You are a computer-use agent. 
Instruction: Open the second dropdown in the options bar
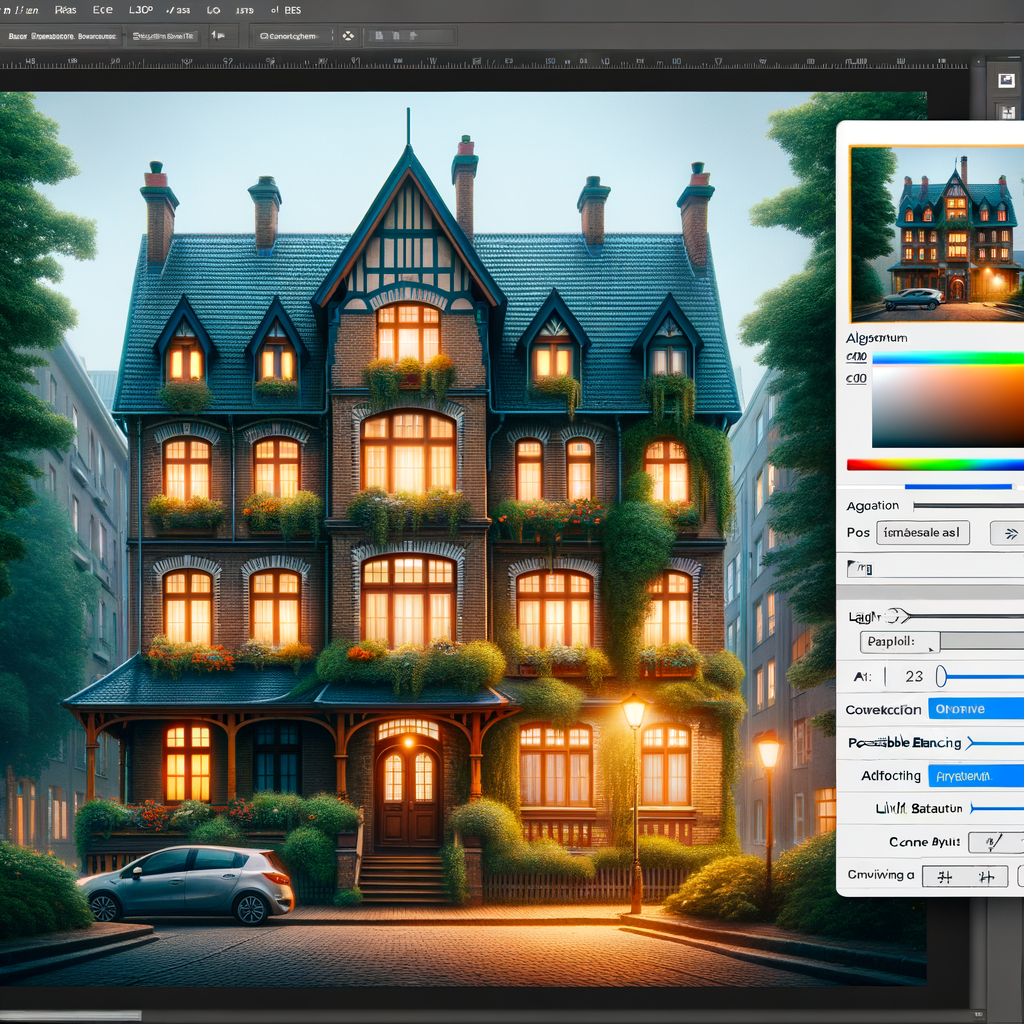[163, 36]
